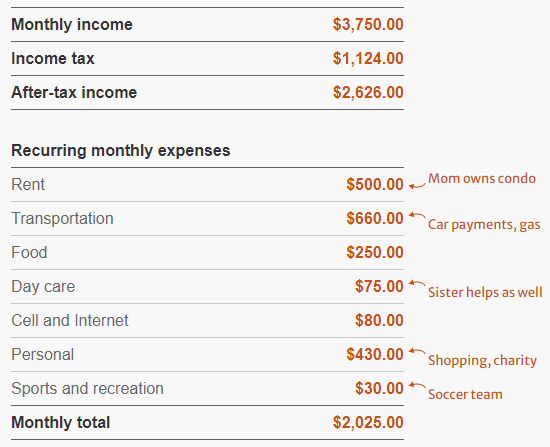Image resolution: width=550 pixels, height=447 pixels.
Task: Click the arrow by Sports and recreation amount
Action: point(417,386)
